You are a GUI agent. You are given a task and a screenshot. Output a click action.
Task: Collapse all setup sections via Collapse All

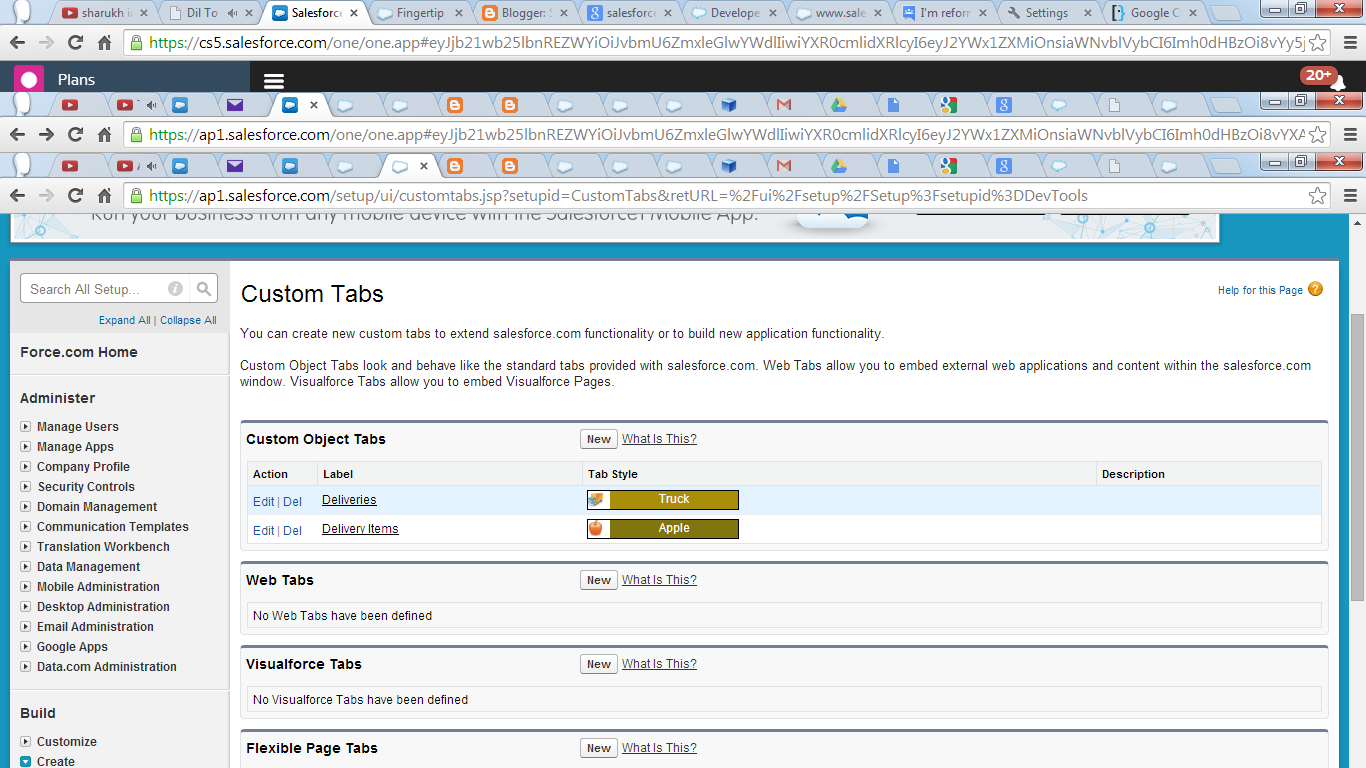[188, 320]
